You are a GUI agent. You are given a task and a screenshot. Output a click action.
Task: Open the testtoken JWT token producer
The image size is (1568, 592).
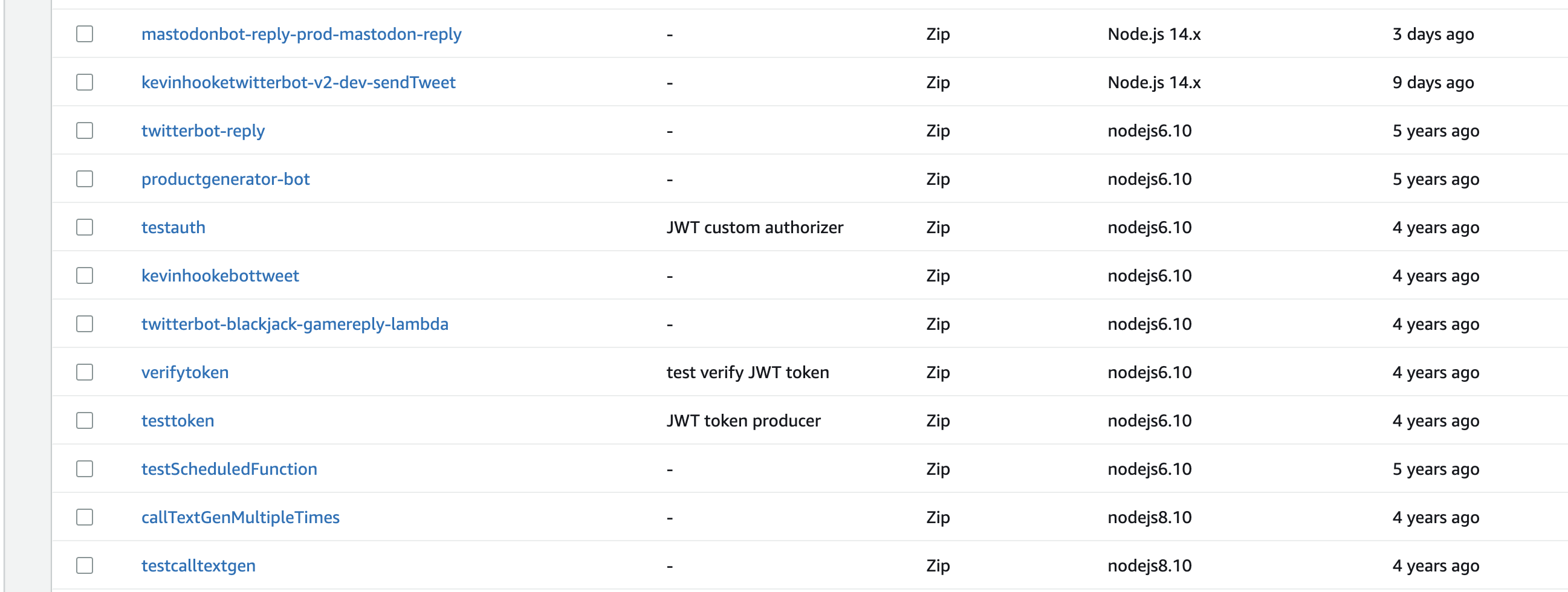(178, 420)
